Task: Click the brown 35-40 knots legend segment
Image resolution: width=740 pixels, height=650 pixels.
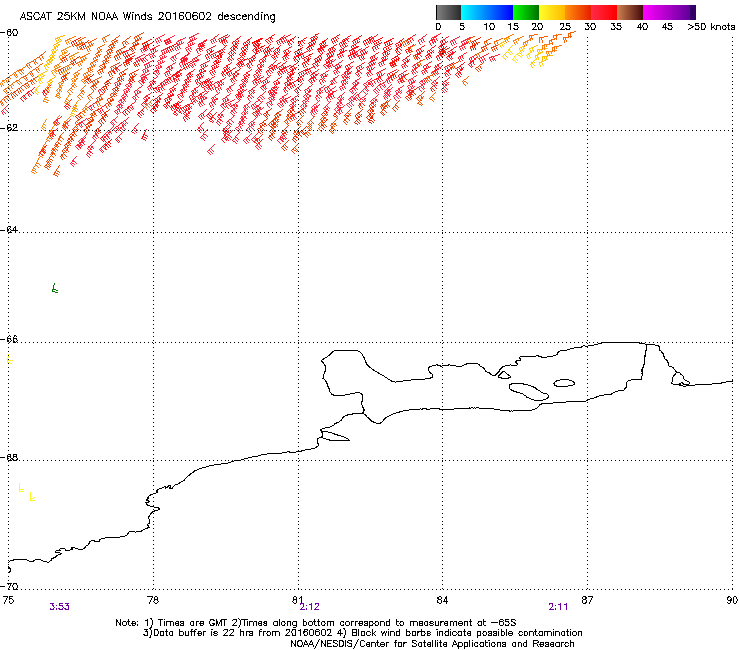Action: [x=630, y=12]
